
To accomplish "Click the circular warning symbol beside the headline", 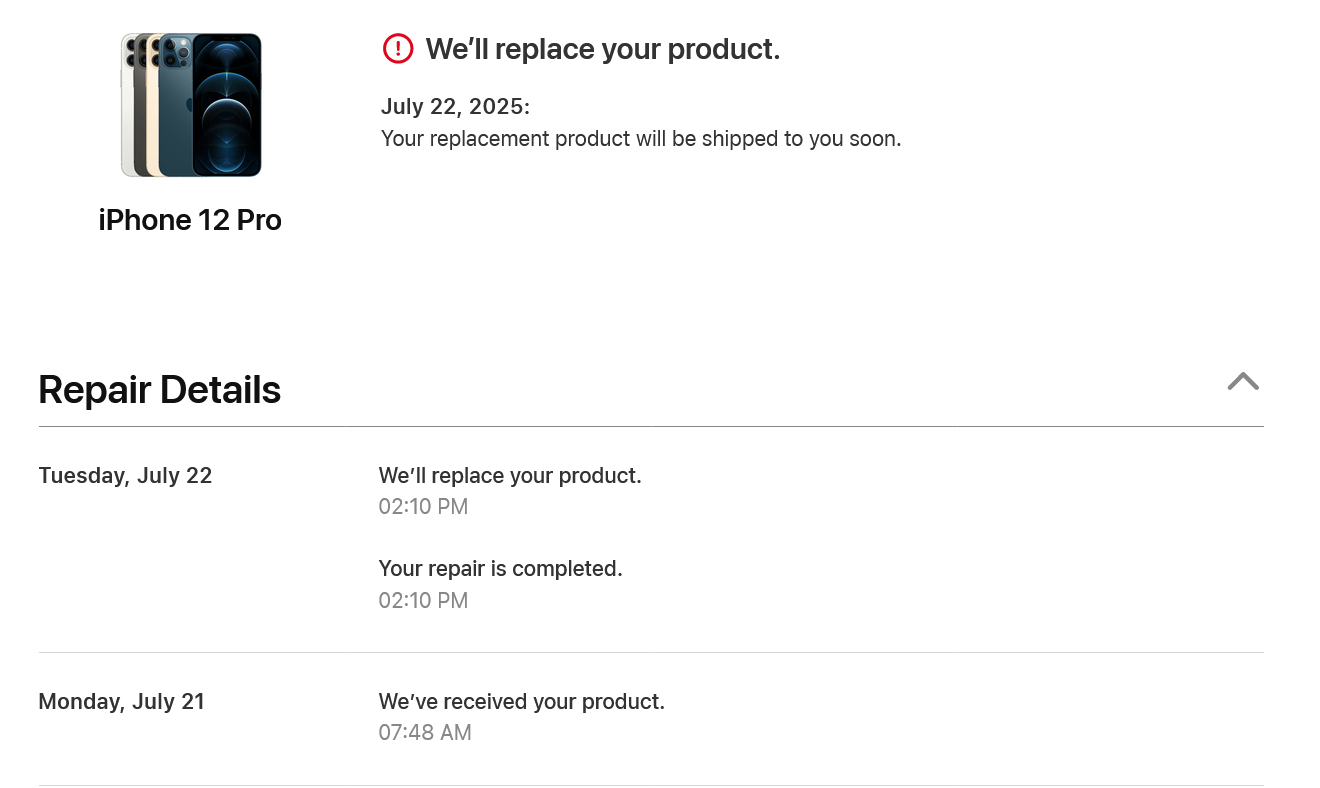I will click(x=398, y=48).
